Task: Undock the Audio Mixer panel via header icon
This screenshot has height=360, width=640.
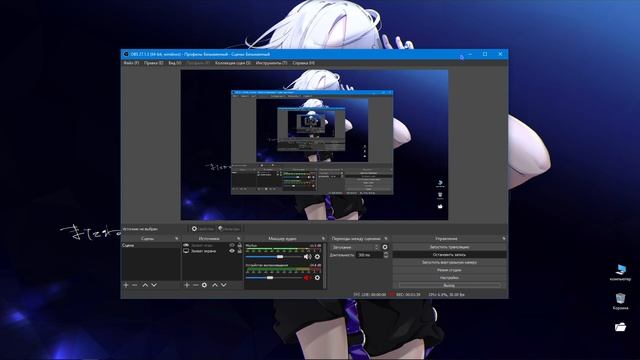Action: [323, 238]
